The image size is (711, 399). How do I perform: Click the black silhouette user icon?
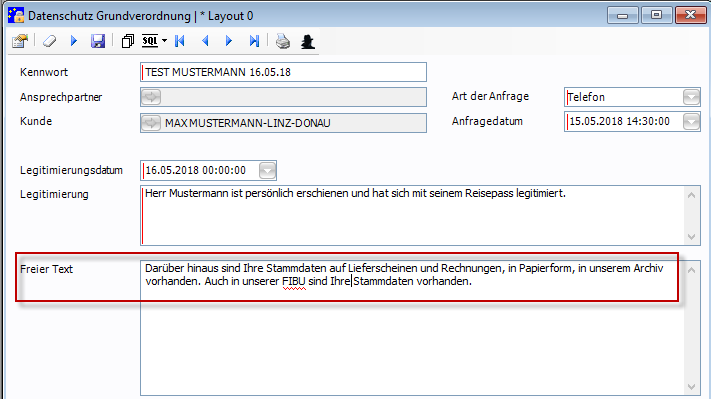pos(308,42)
